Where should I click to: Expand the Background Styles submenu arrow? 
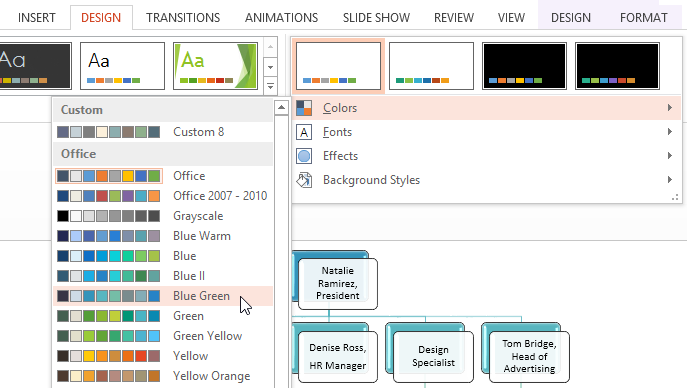(669, 180)
